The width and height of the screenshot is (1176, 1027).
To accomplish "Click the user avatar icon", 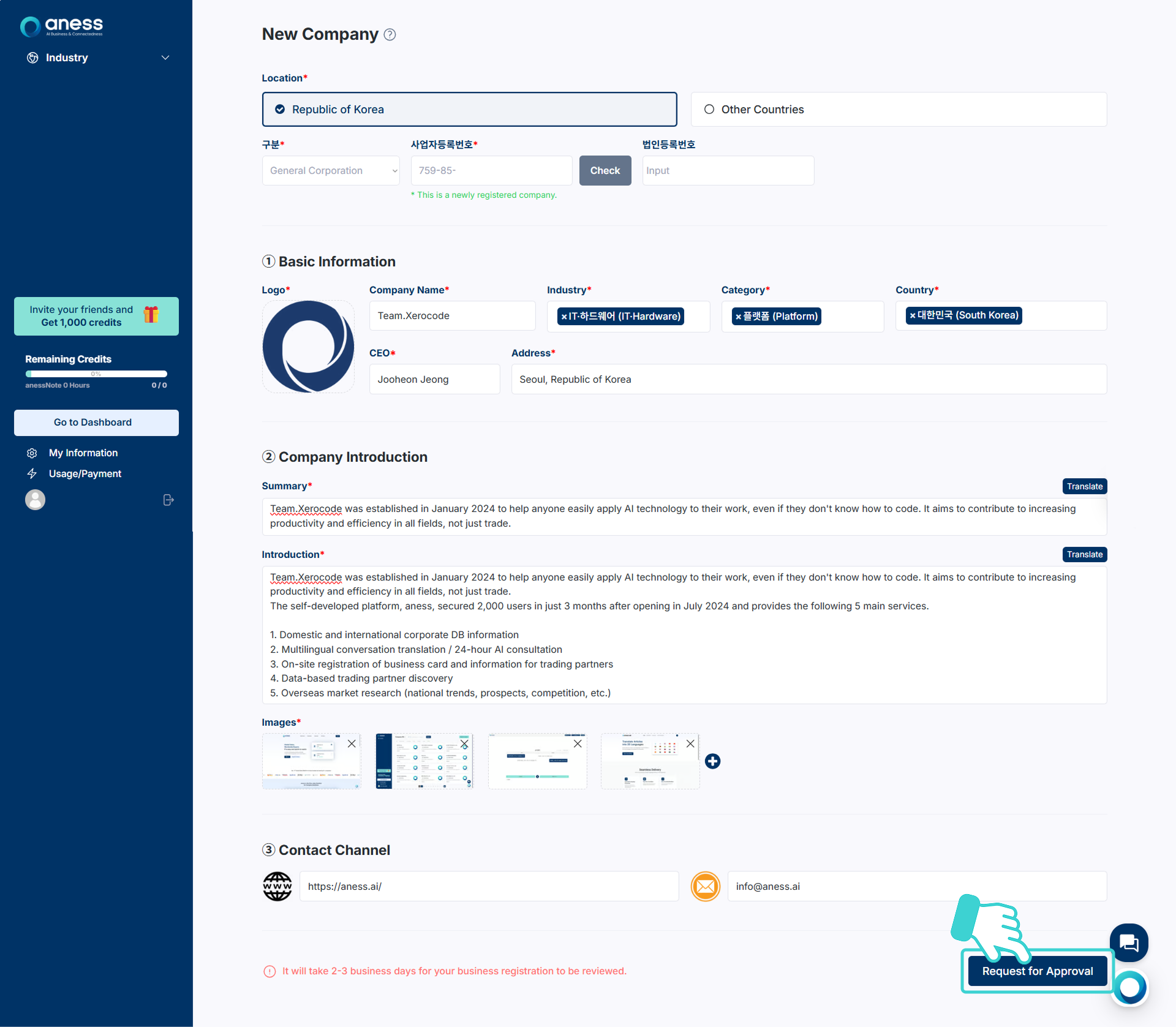I will point(35,500).
